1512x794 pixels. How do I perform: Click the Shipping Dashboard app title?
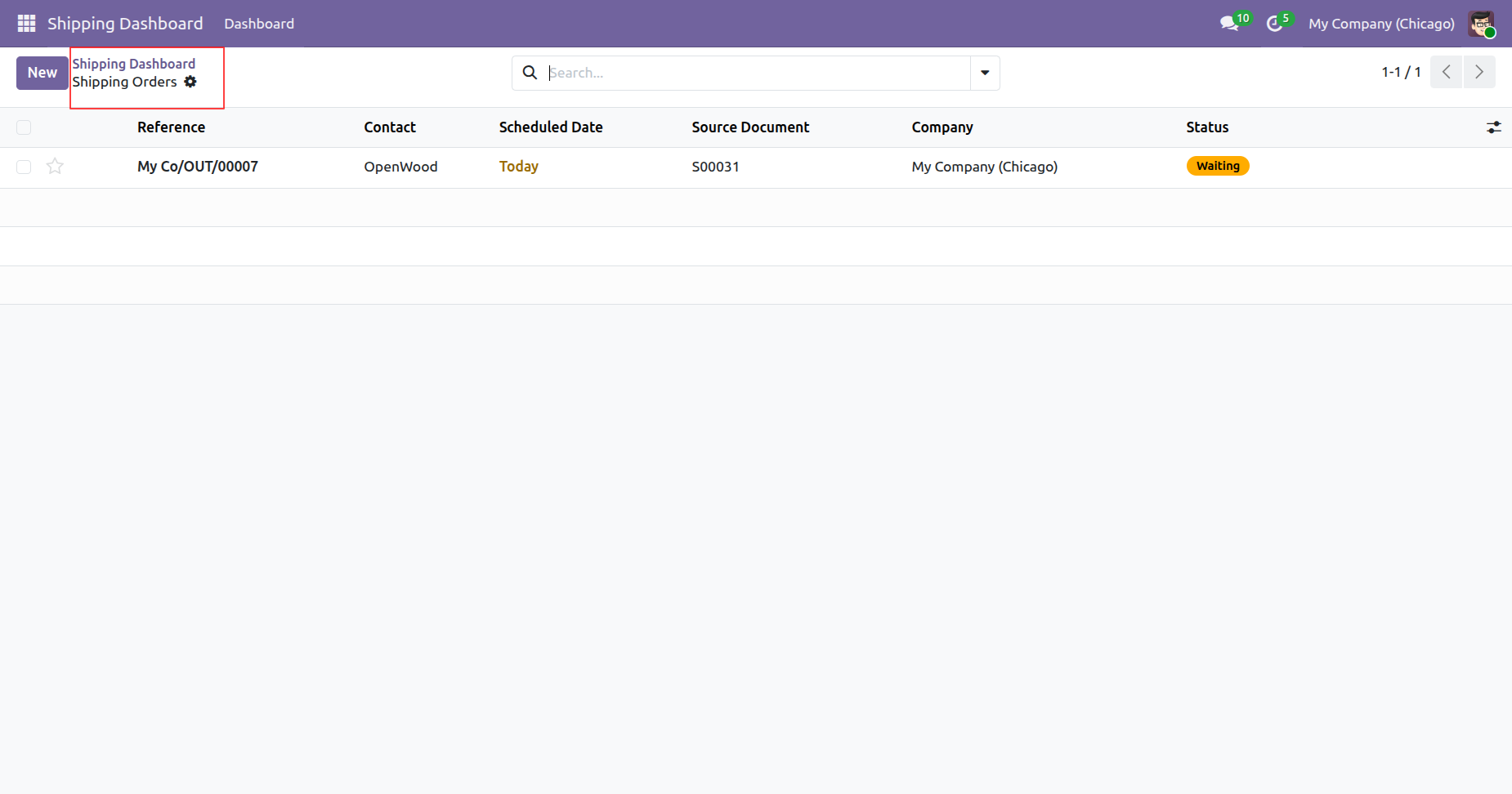(x=125, y=24)
